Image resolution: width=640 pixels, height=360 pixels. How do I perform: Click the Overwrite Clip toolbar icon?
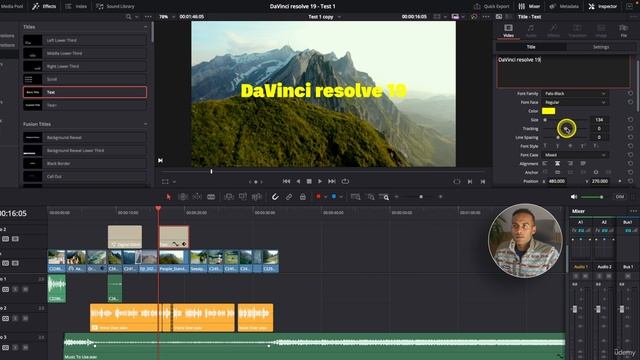pyautogui.click(x=243, y=197)
